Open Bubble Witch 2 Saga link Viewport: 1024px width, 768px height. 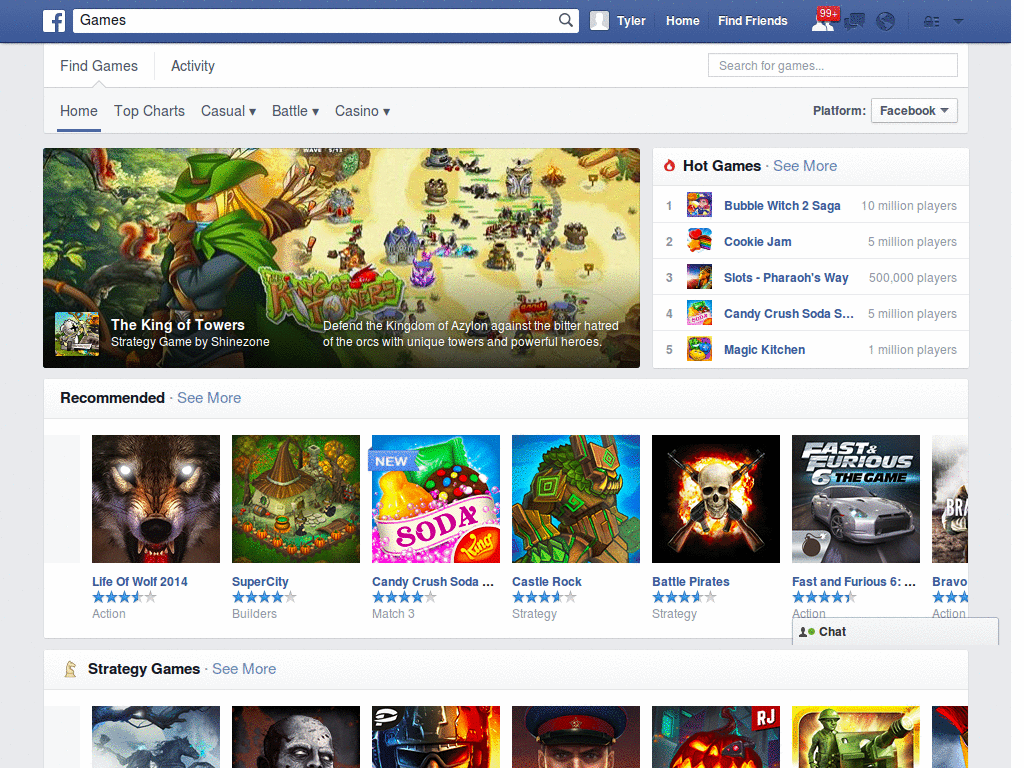point(782,206)
